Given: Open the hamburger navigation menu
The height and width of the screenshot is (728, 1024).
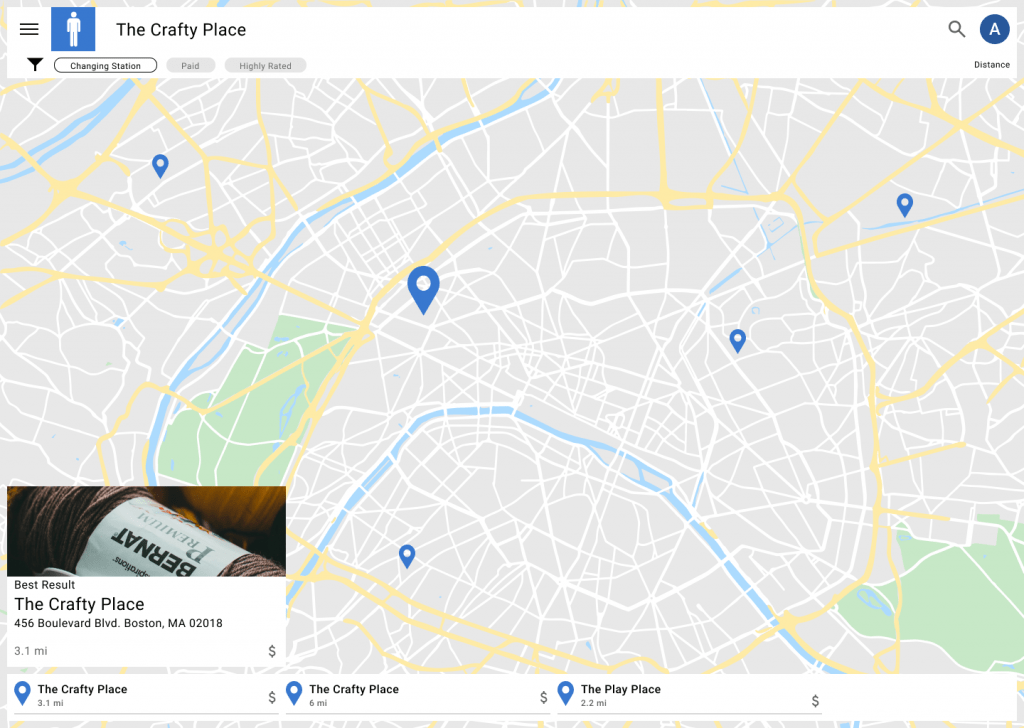Looking at the screenshot, I should pos(29,30).
